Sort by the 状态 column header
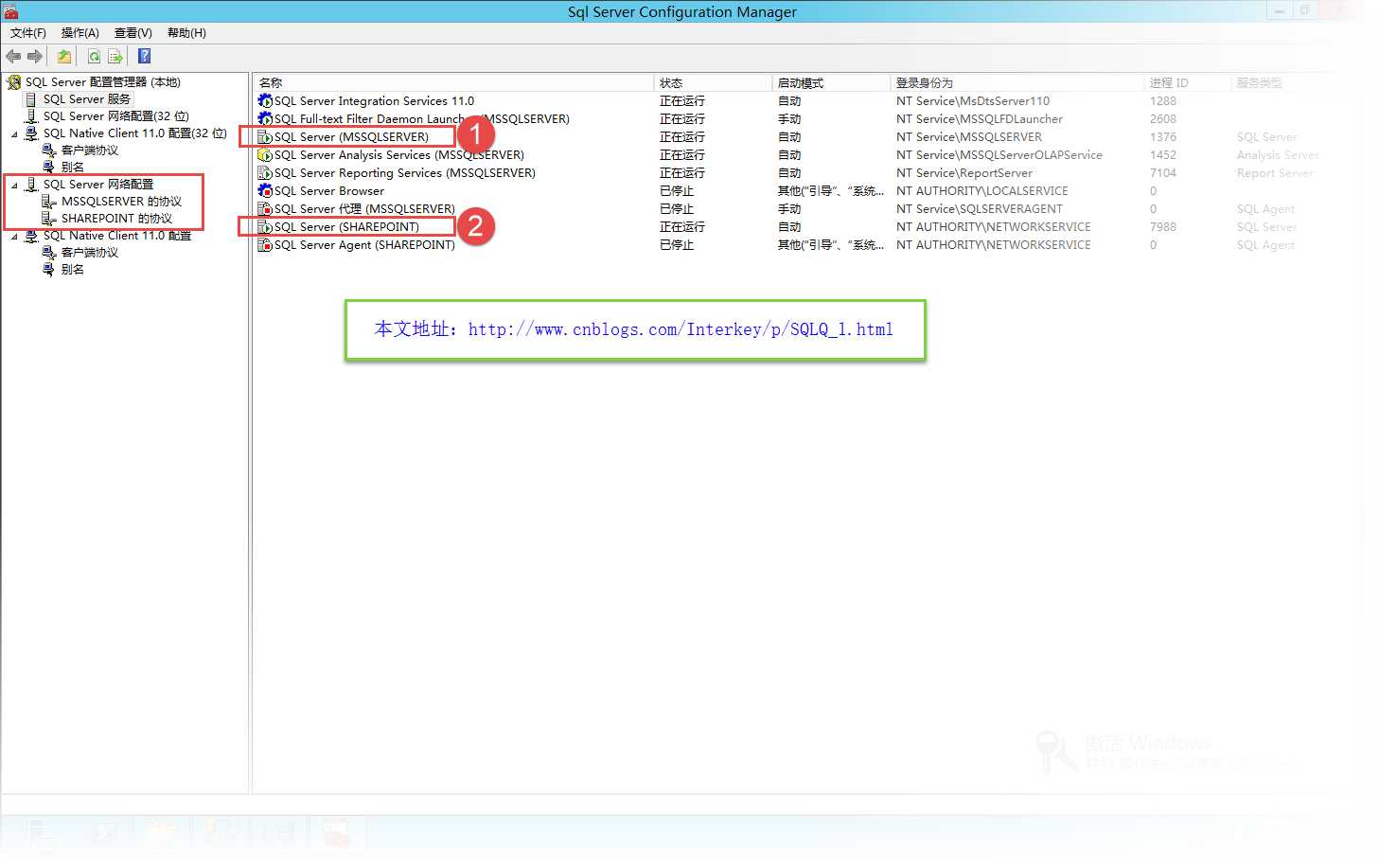Image resolution: width=1379 pixels, height=868 pixels. [713, 83]
